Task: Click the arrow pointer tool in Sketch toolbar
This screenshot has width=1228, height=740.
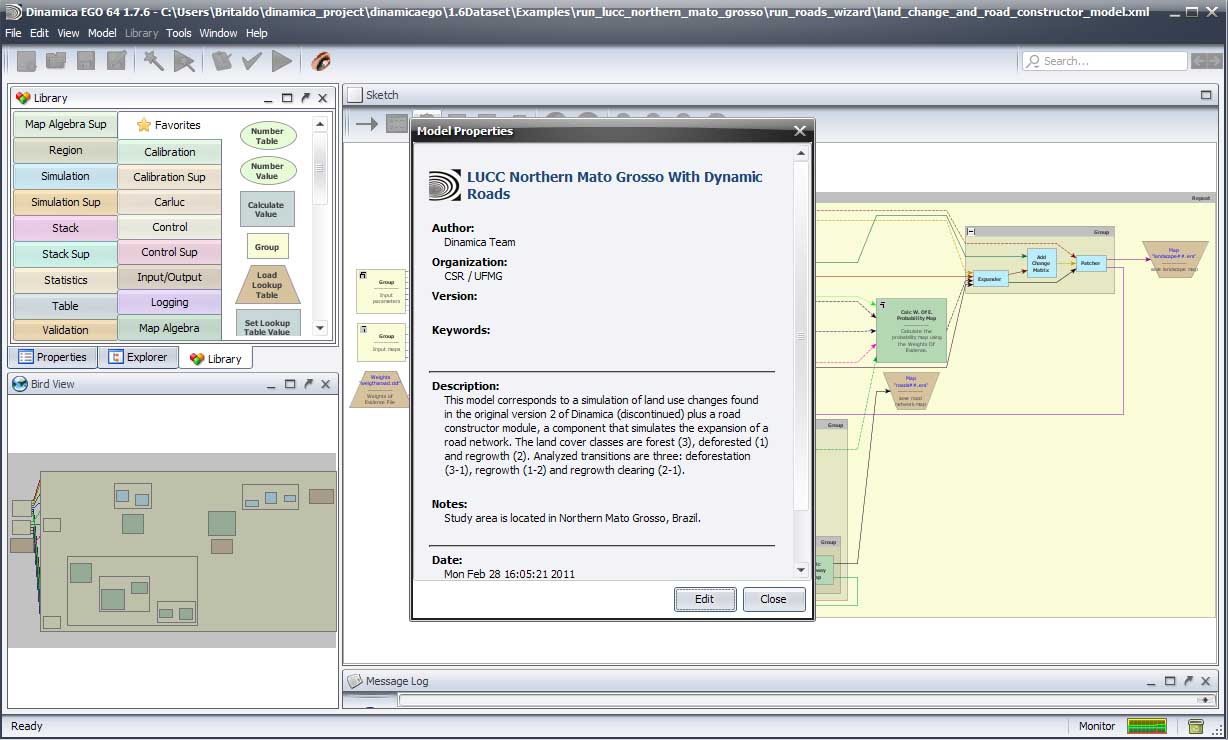Action: [367, 124]
